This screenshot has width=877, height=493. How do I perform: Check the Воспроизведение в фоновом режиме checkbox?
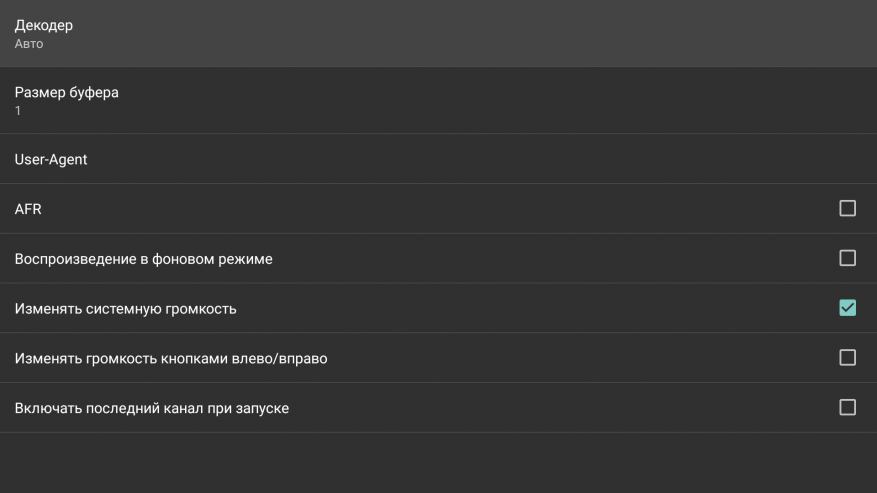coord(847,258)
